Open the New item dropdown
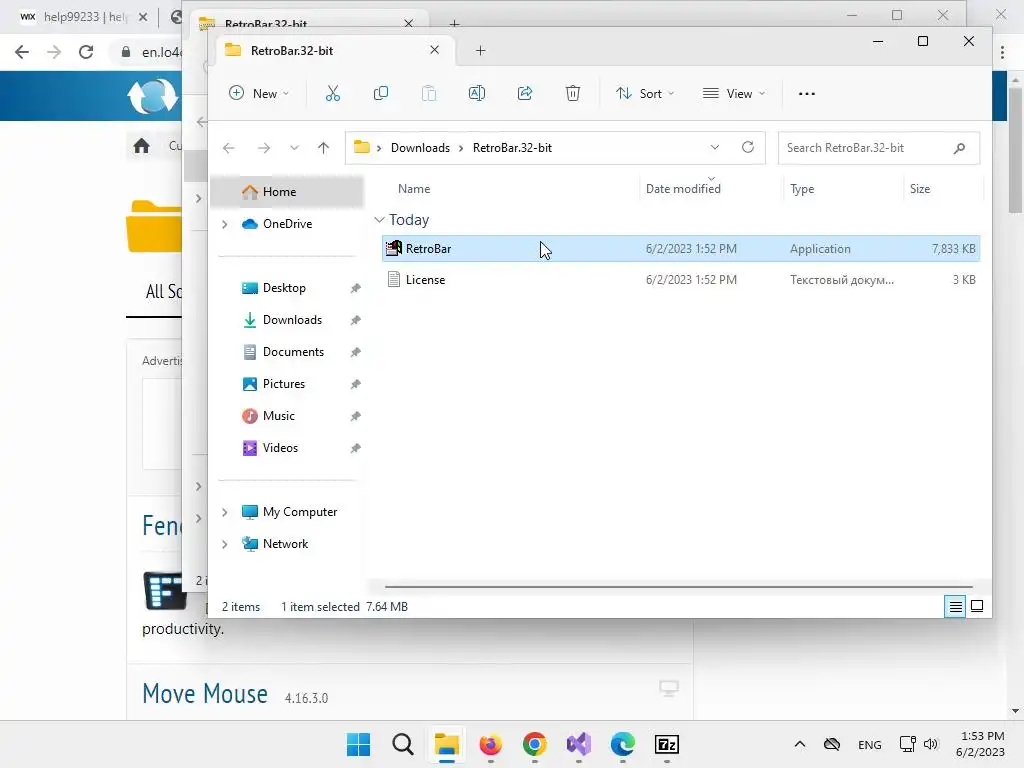 tap(259, 93)
